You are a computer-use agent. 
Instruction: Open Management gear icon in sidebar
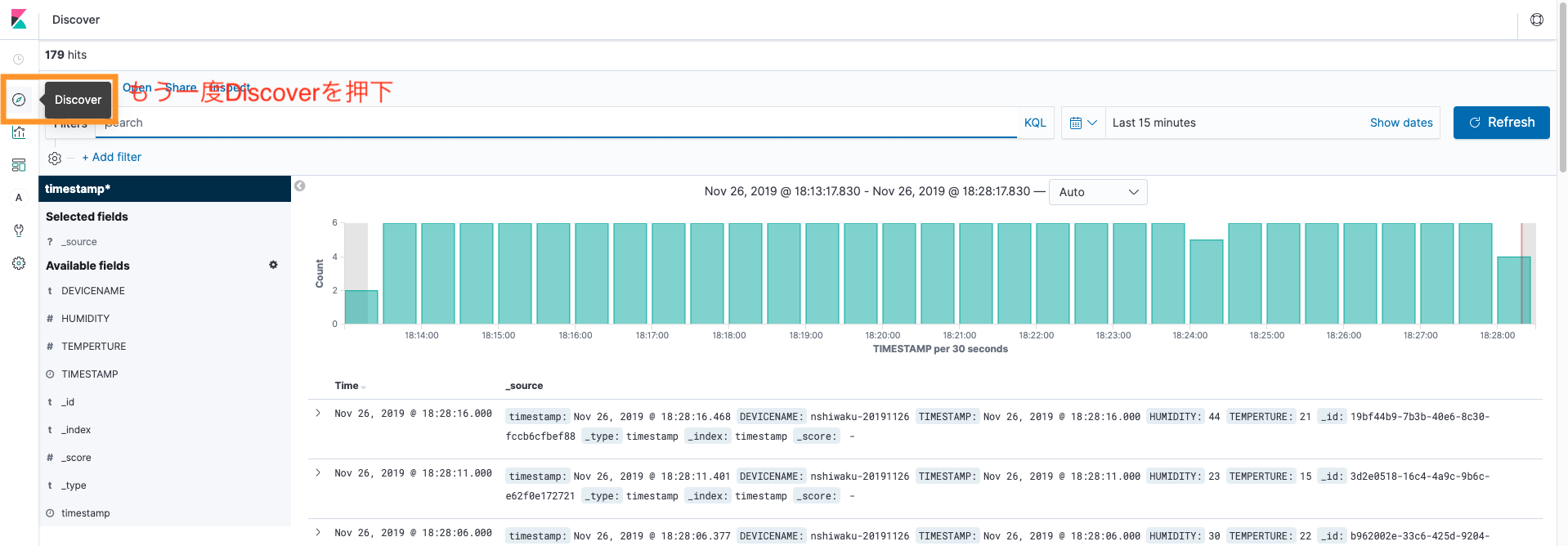click(x=19, y=263)
